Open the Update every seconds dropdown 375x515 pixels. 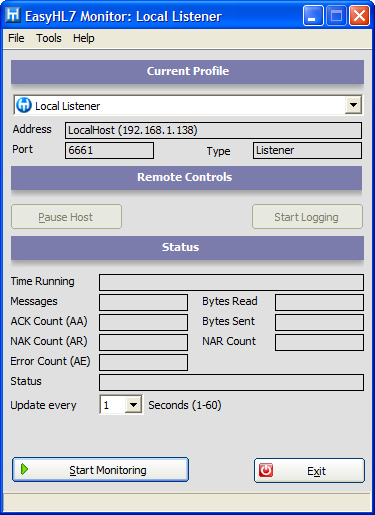click(133, 405)
